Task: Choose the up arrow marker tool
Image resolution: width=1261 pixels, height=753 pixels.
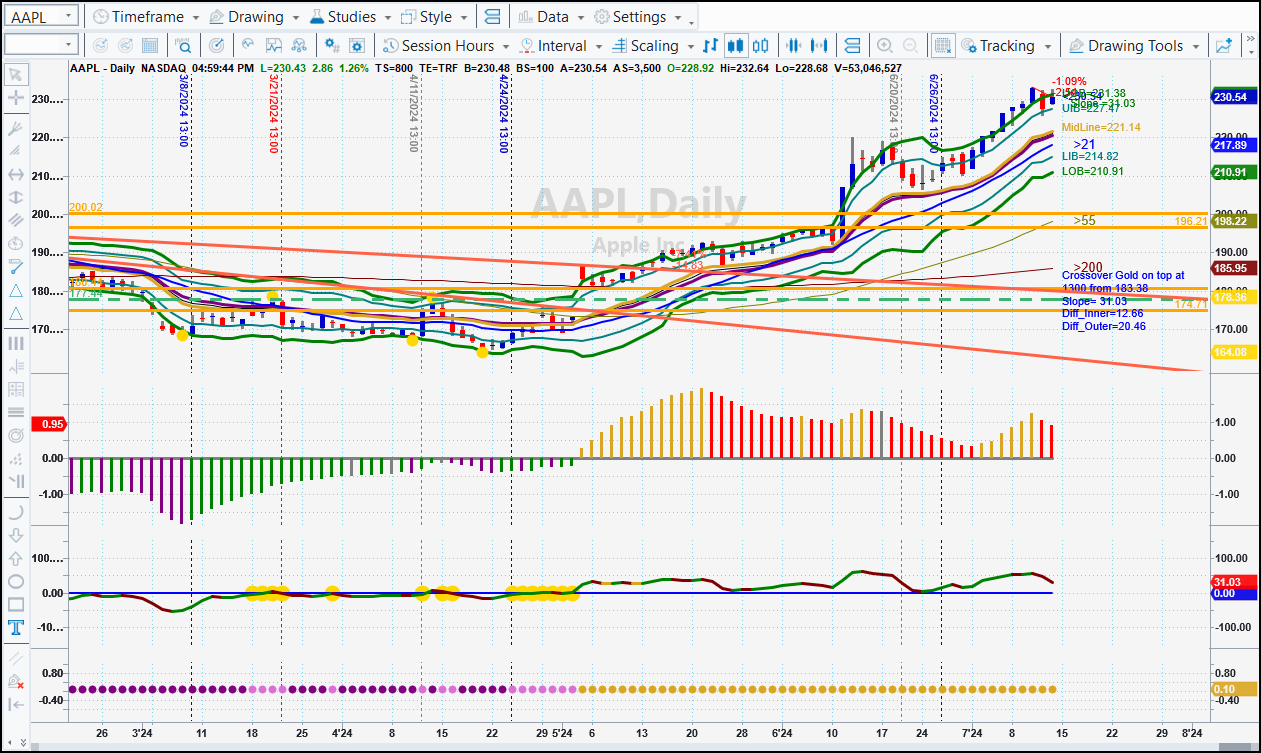Action: point(16,559)
